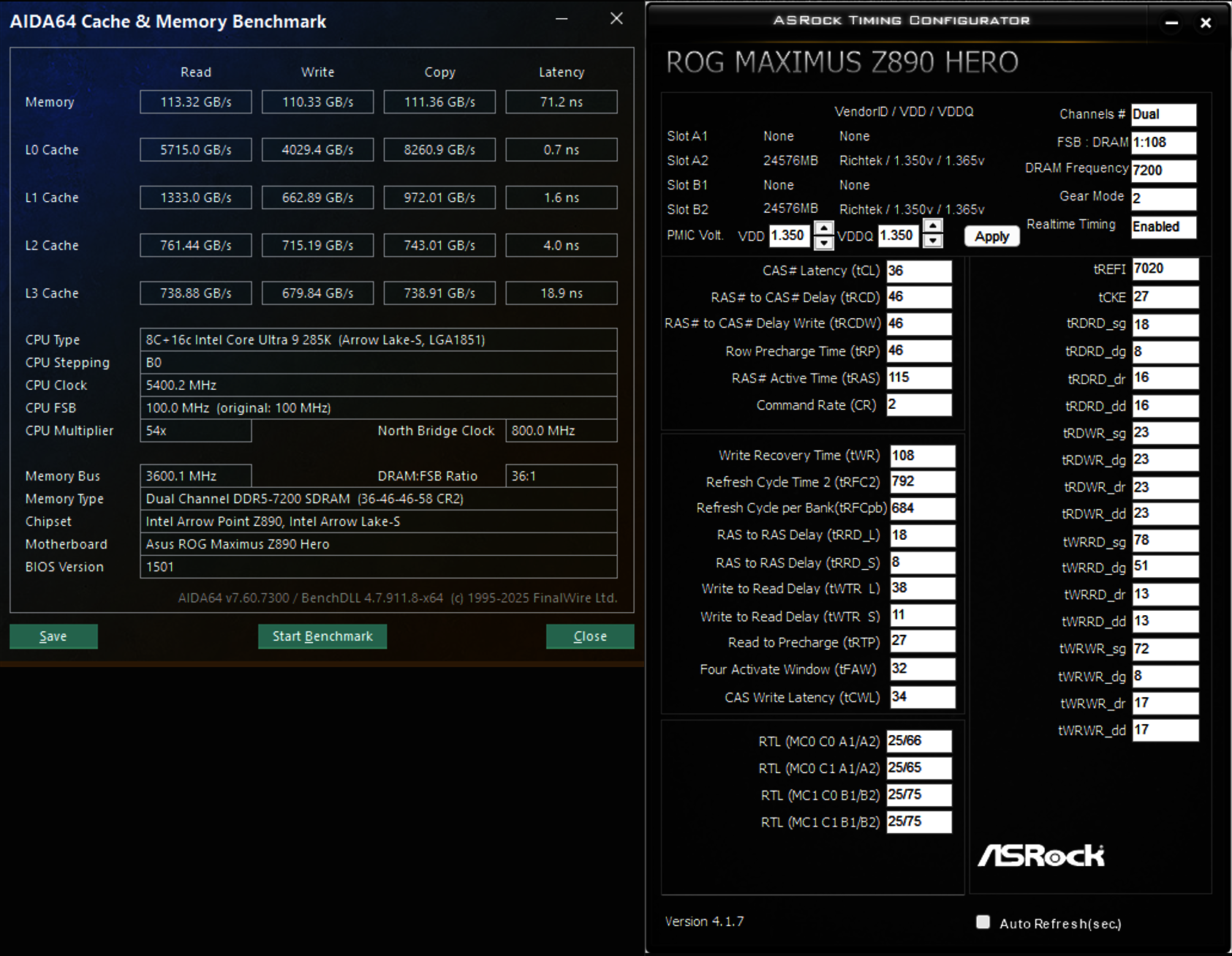Select the tRFCpb value field
1232x956 pixels.
point(923,508)
